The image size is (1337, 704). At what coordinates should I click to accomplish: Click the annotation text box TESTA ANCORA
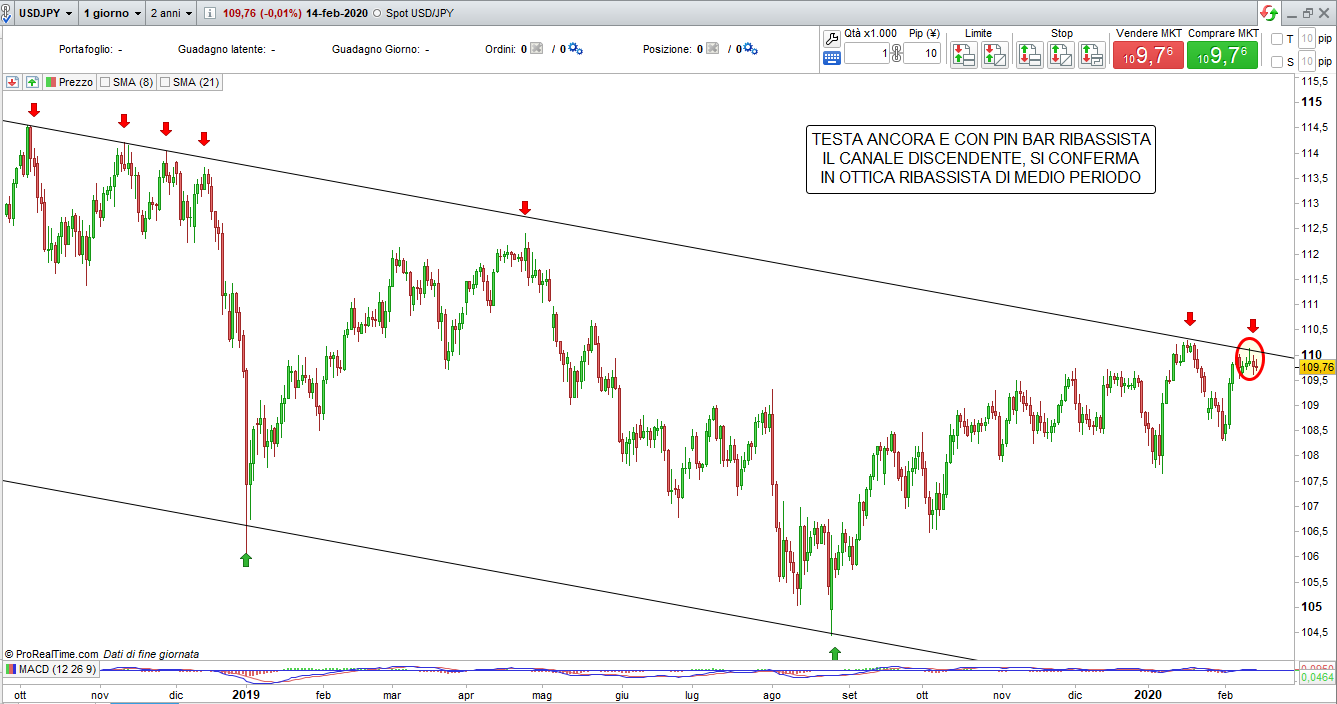(x=981, y=160)
